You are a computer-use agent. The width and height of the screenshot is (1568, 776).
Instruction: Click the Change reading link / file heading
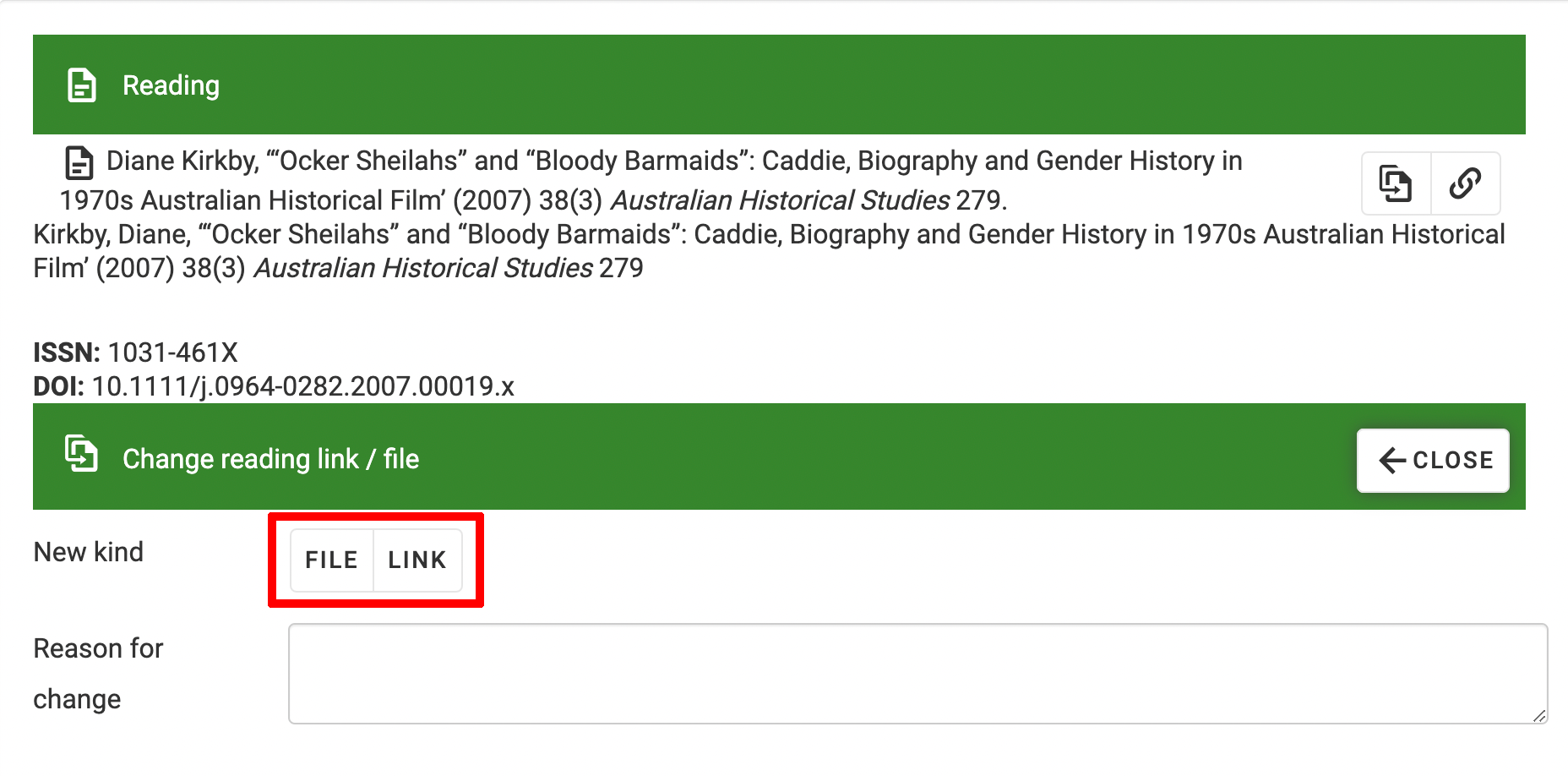[270, 459]
